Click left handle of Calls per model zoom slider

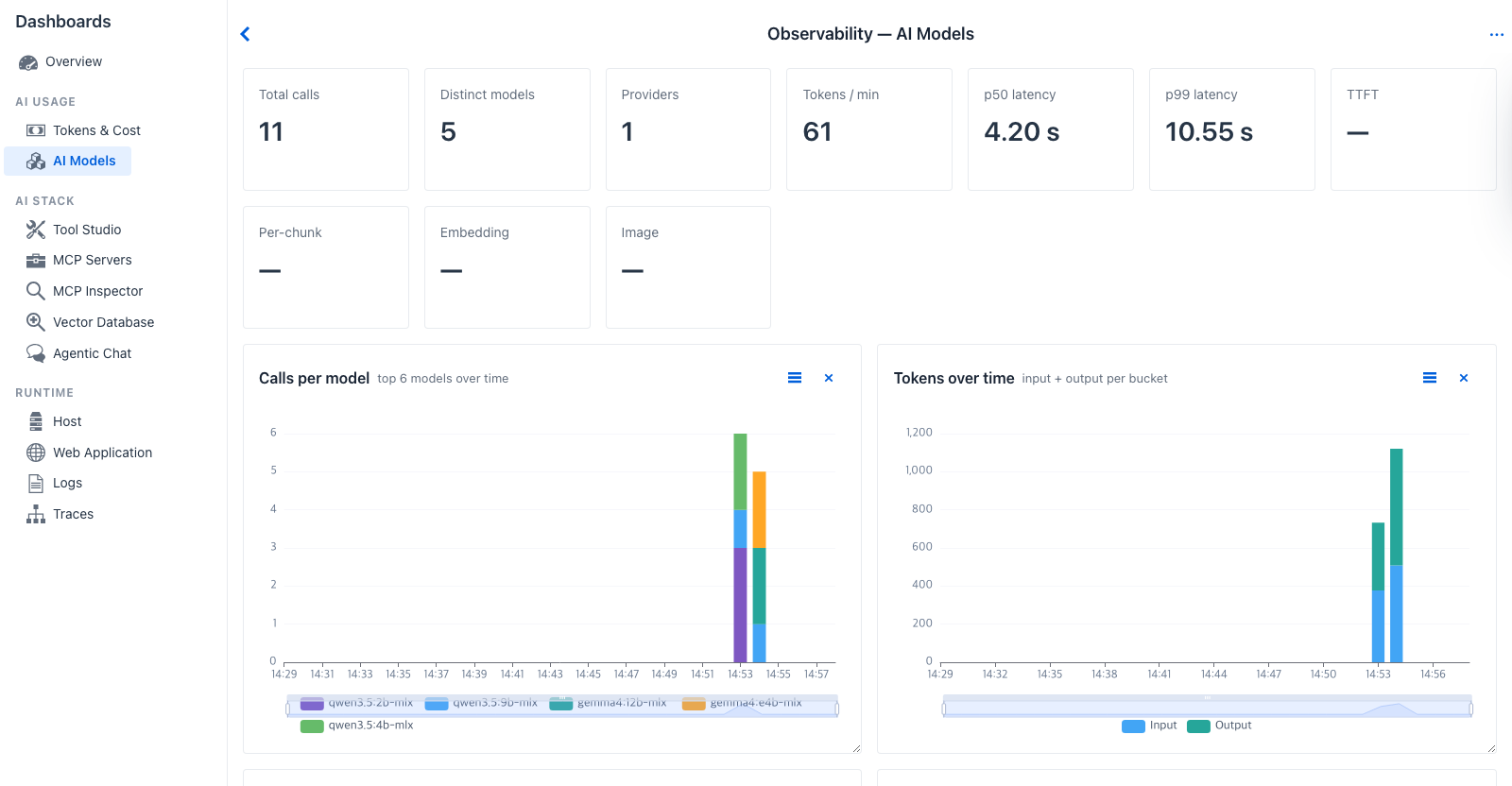287,708
